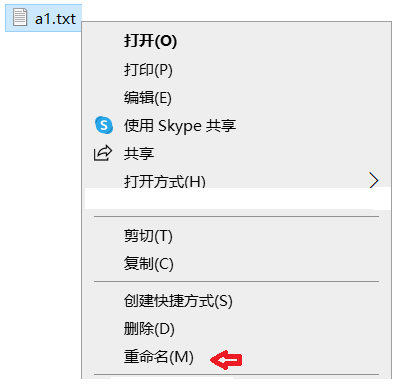Screen dimensions: 405x387
Task: Expand the 打开方式(H) submenu chevron
Action: (x=374, y=180)
